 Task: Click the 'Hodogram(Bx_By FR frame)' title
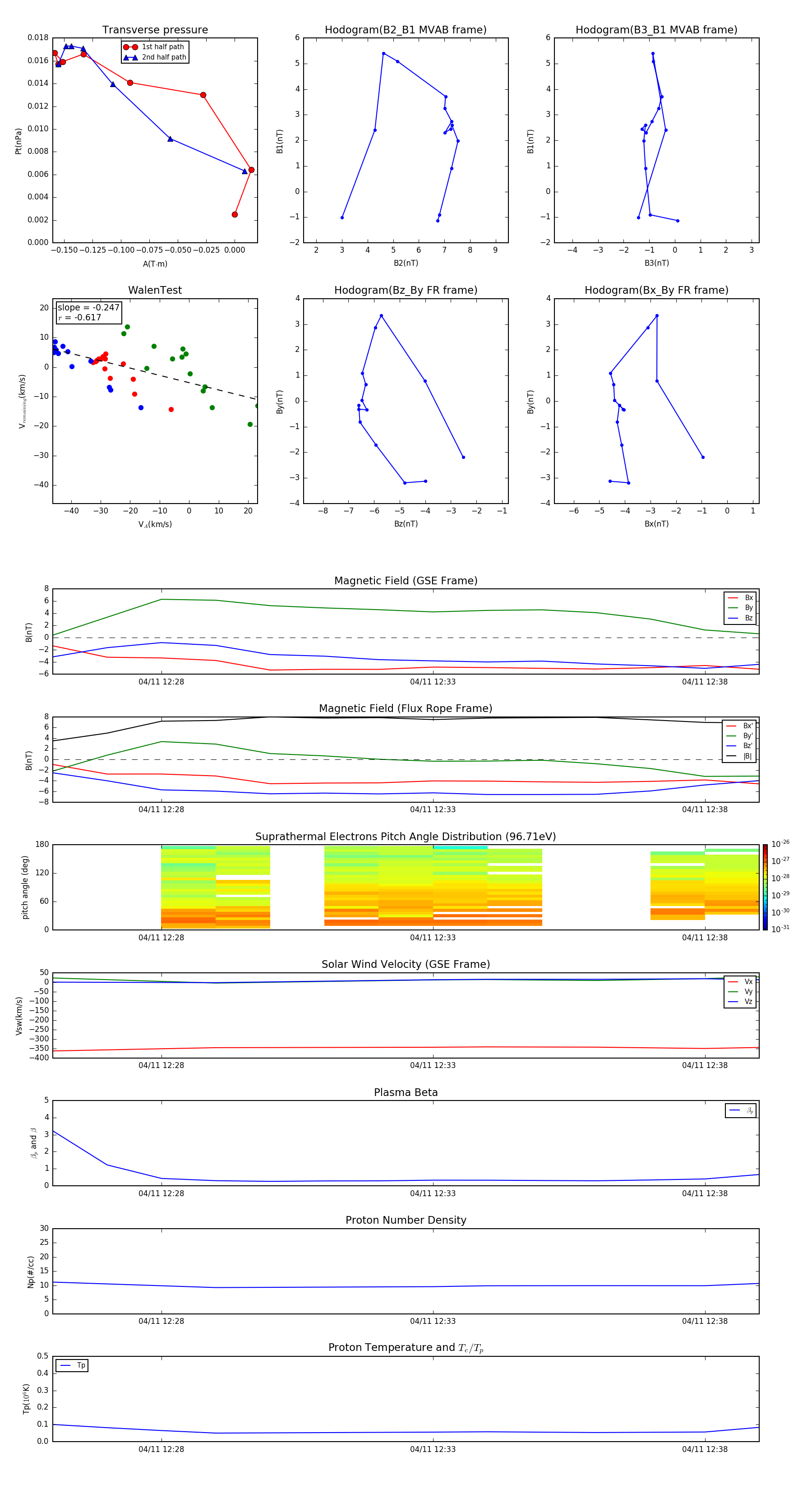(656, 290)
